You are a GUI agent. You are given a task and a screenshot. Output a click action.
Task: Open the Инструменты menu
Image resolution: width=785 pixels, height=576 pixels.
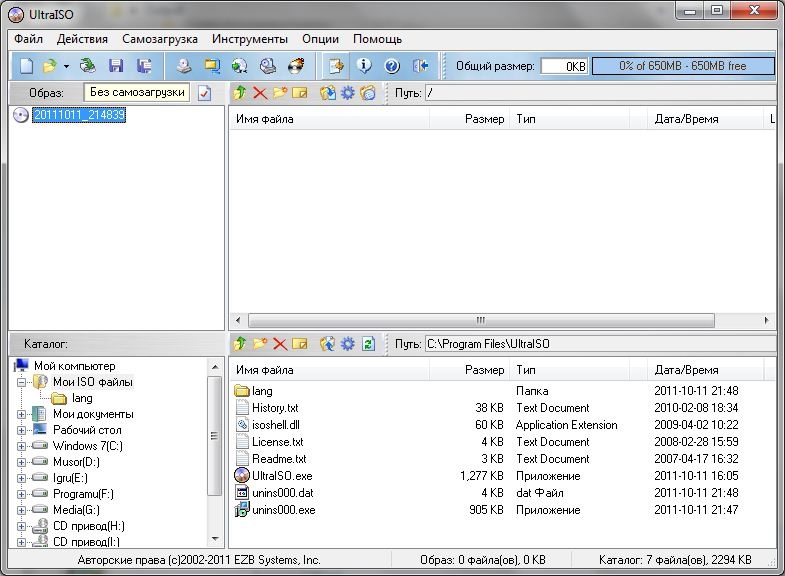coord(249,39)
